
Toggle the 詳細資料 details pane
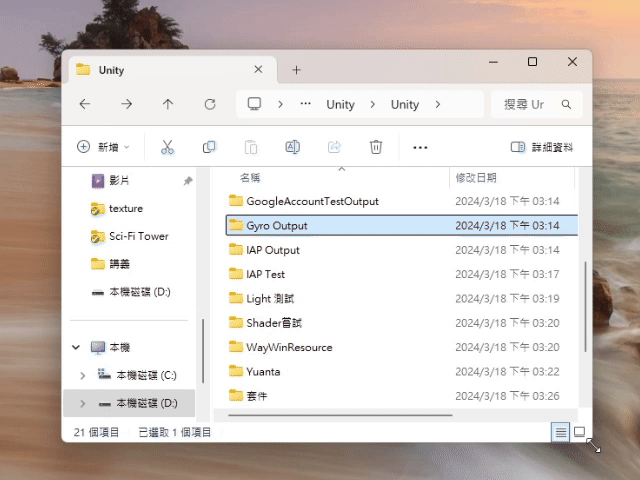coord(542,147)
